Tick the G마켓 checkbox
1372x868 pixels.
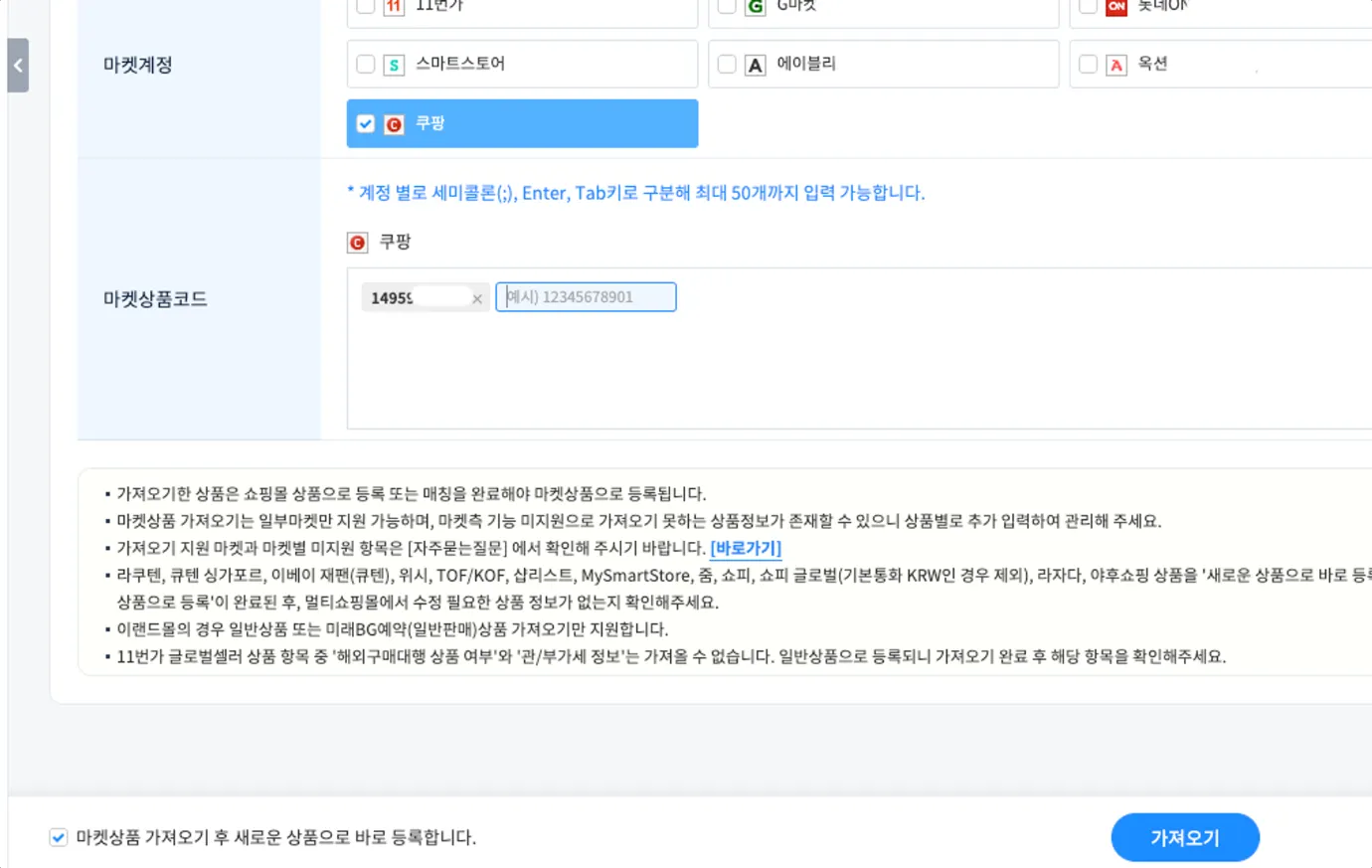tap(727, 6)
